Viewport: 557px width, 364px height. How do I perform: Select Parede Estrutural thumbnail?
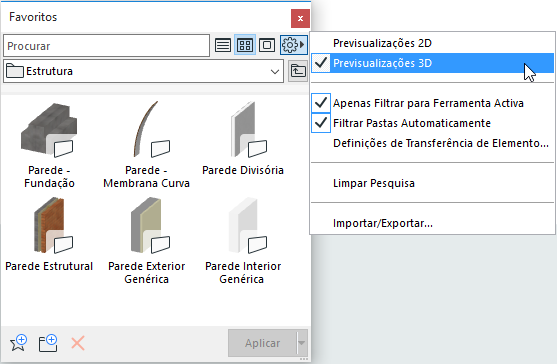tap(53, 226)
